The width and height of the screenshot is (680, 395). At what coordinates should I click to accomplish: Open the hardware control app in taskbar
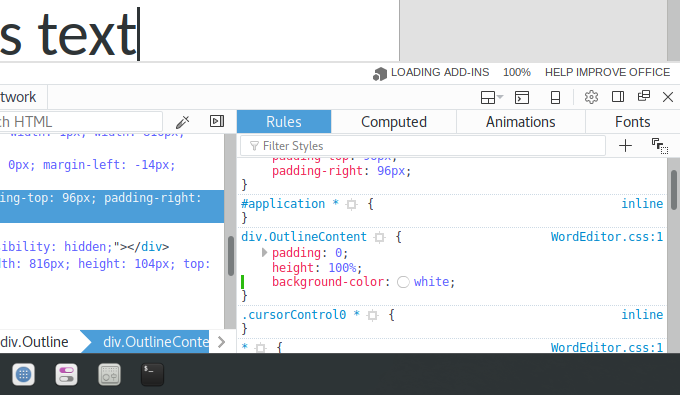click(109, 374)
